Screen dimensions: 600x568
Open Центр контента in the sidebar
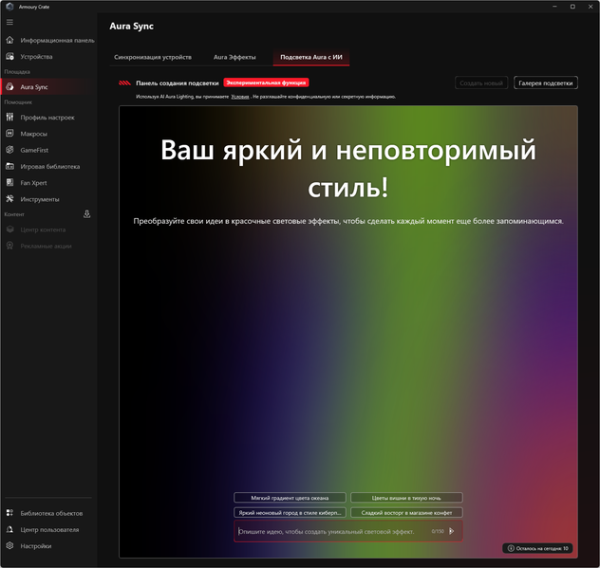point(48,229)
